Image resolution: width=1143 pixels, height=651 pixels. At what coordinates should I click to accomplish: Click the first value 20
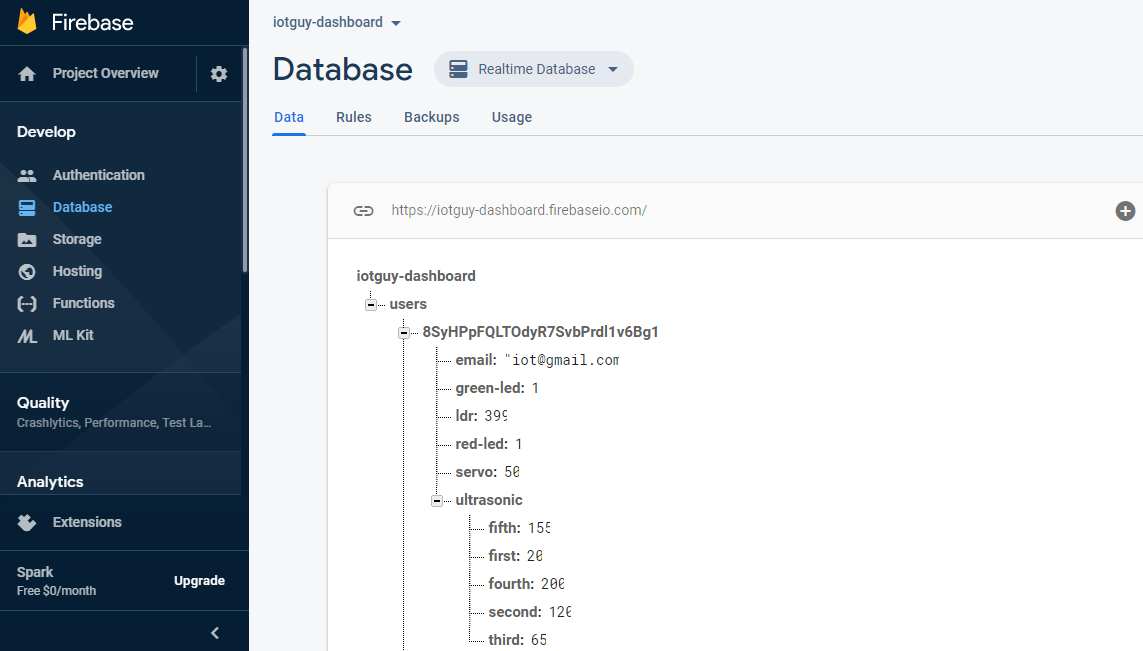point(534,556)
